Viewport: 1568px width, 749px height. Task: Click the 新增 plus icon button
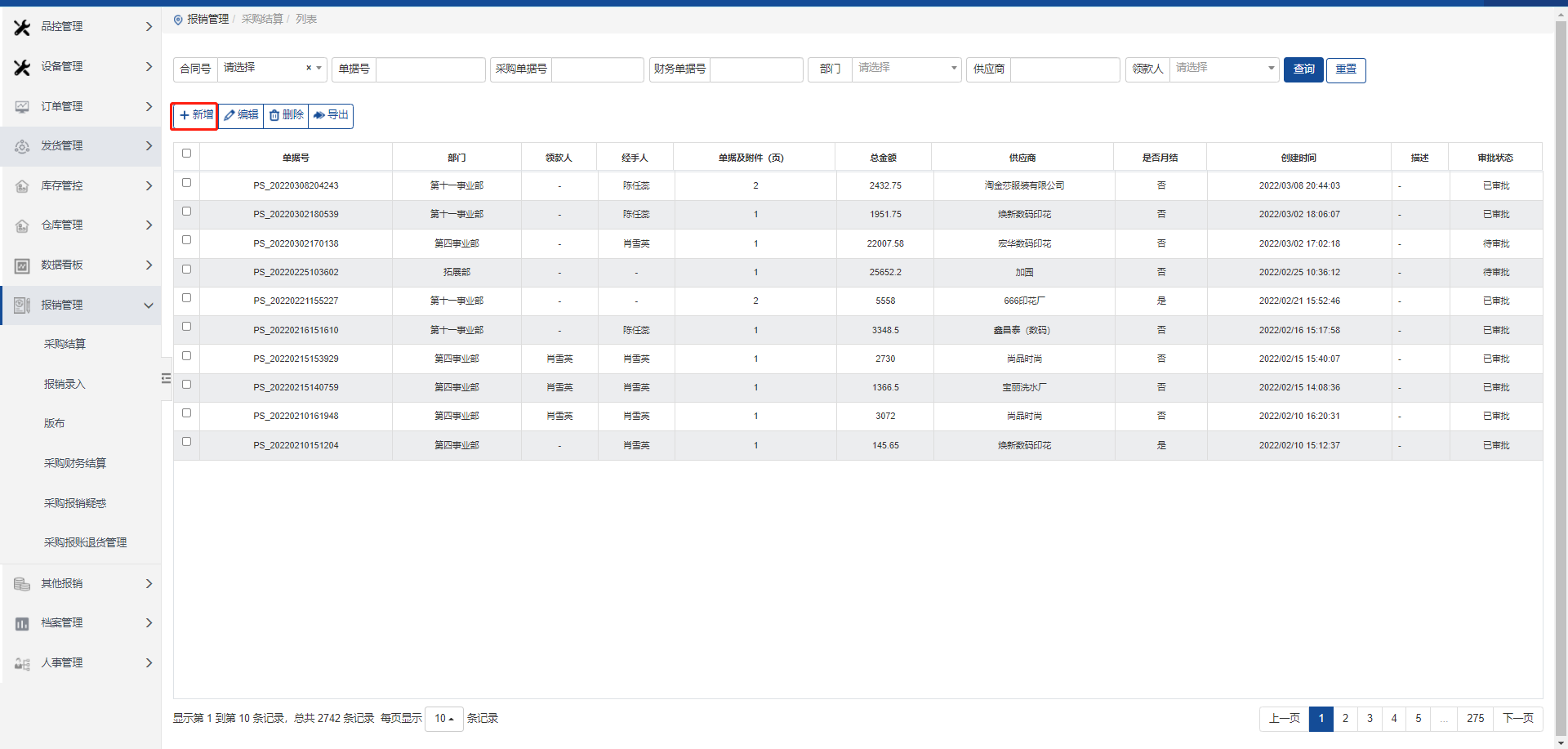195,115
